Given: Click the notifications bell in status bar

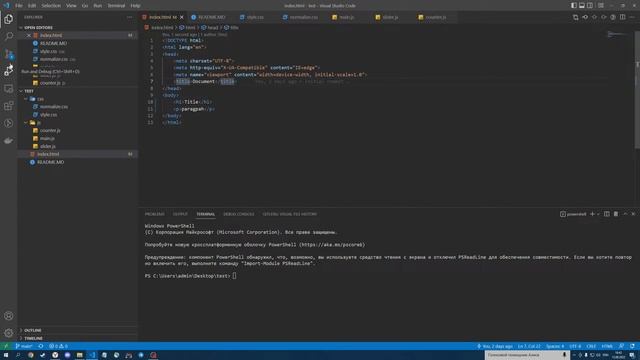Looking at the screenshot, I should (x=632, y=346).
